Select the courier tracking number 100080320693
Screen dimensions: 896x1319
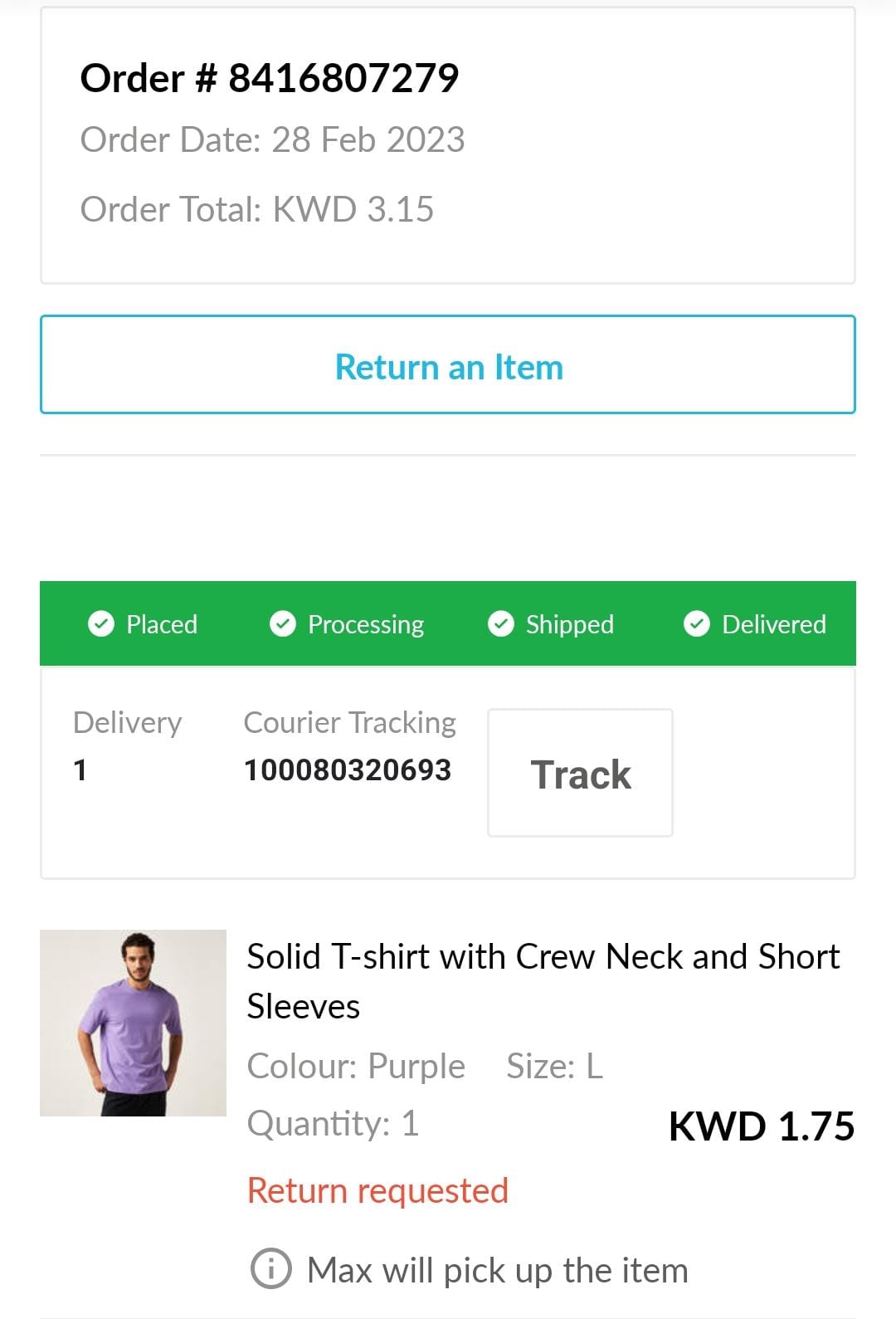(348, 770)
